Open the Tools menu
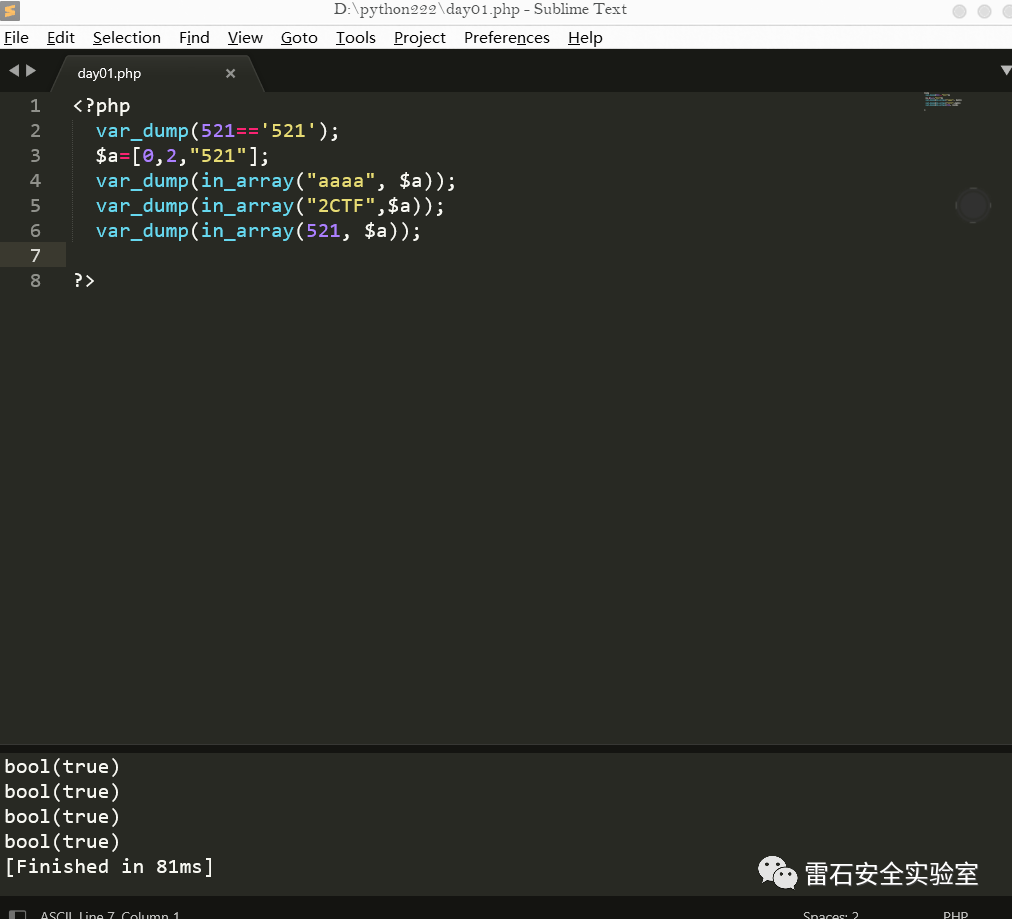Screen dimensions: 1012x919 356,38
